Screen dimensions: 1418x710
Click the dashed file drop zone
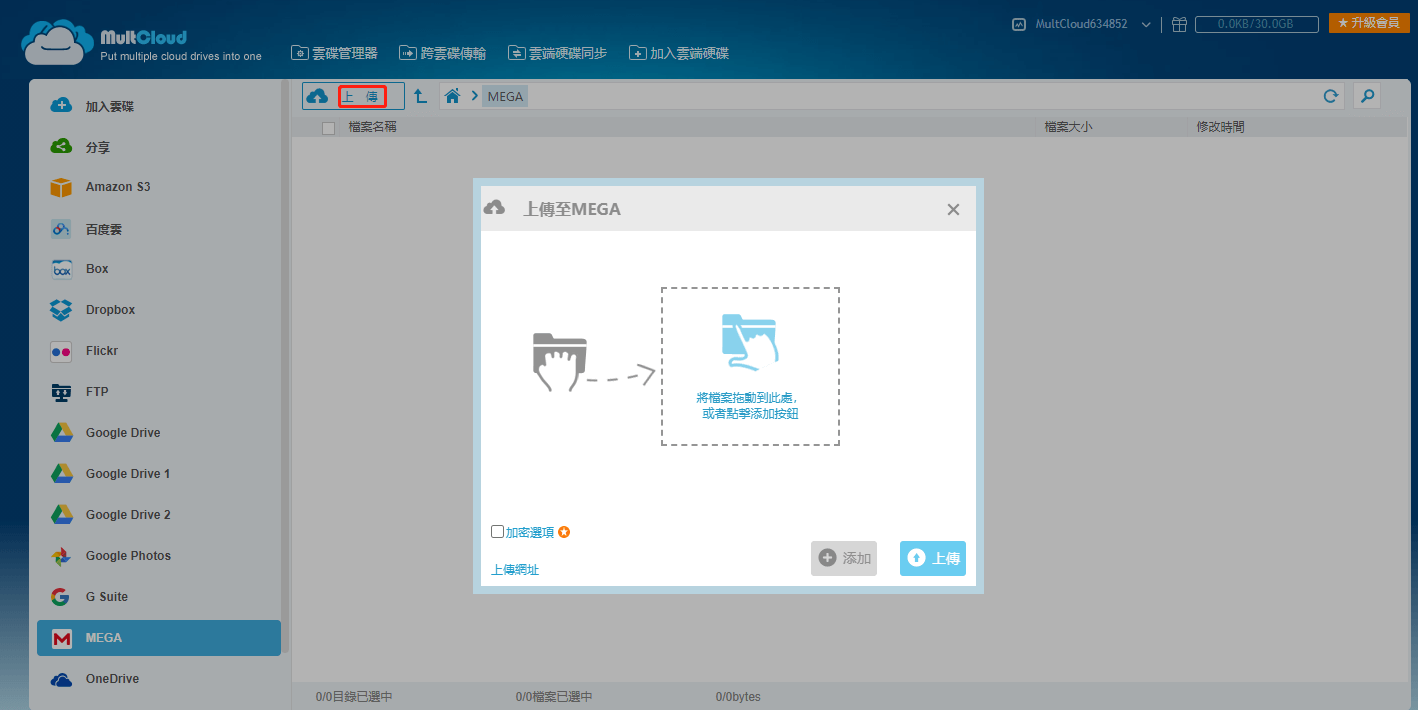point(750,366)
